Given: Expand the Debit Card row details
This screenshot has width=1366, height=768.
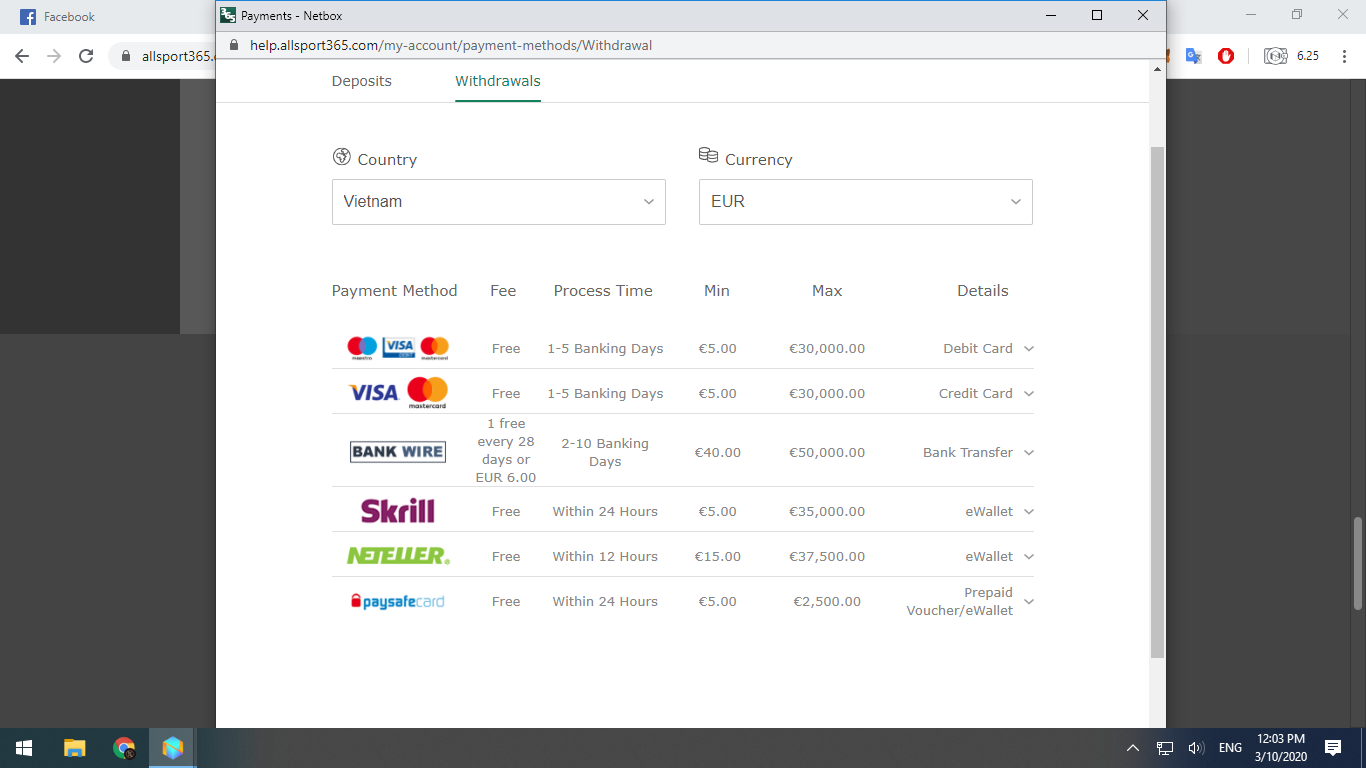Looking at the screenshot, I should click(1029, 349).
